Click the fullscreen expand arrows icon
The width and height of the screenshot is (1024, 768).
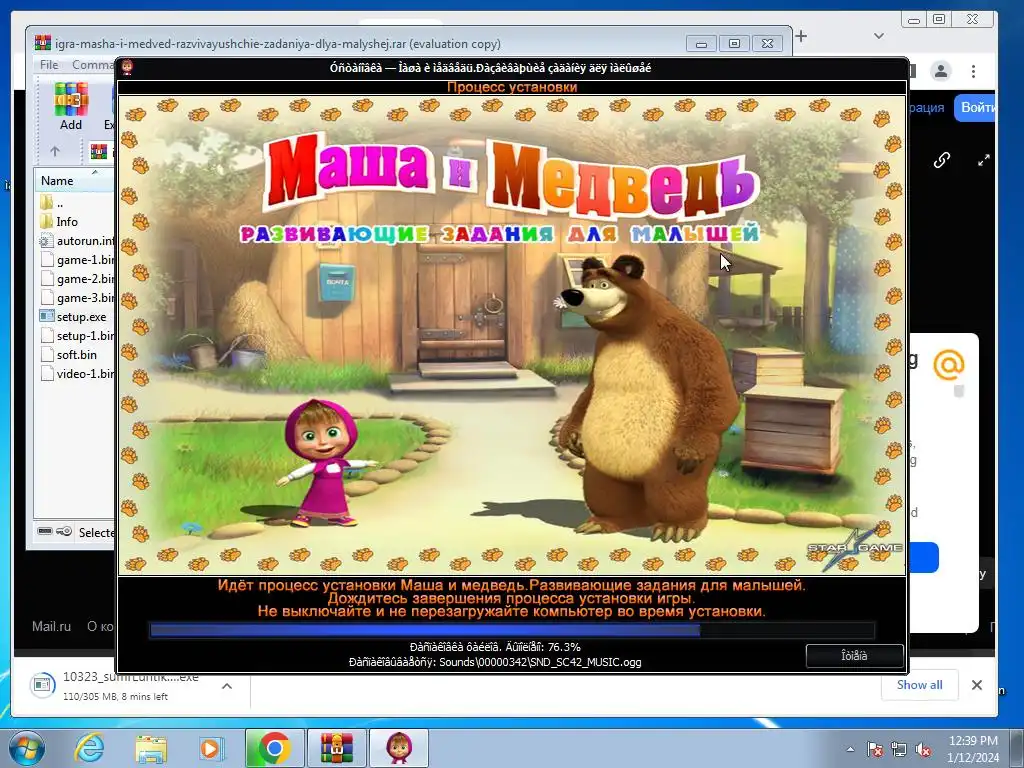(x=984, y=160)
